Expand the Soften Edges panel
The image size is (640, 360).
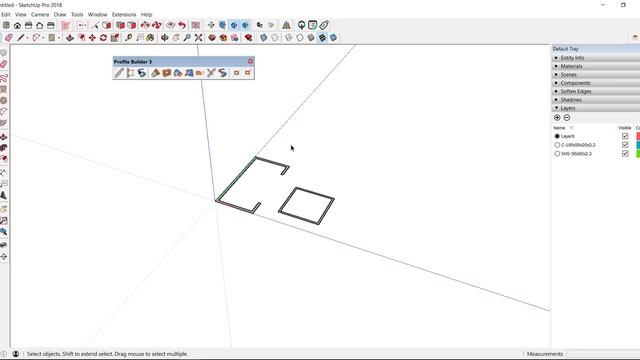[x=596, y=91]
